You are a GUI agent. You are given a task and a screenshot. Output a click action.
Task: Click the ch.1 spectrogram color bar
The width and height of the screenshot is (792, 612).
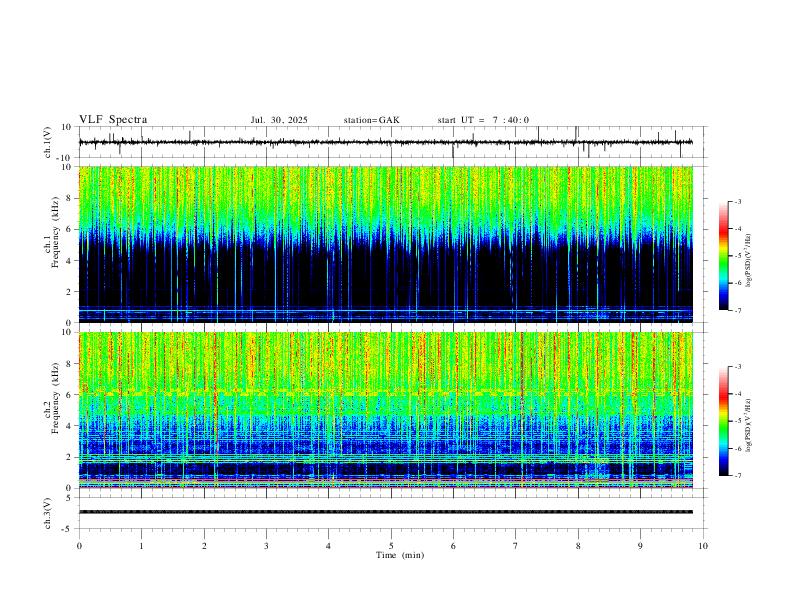[724, 256]
